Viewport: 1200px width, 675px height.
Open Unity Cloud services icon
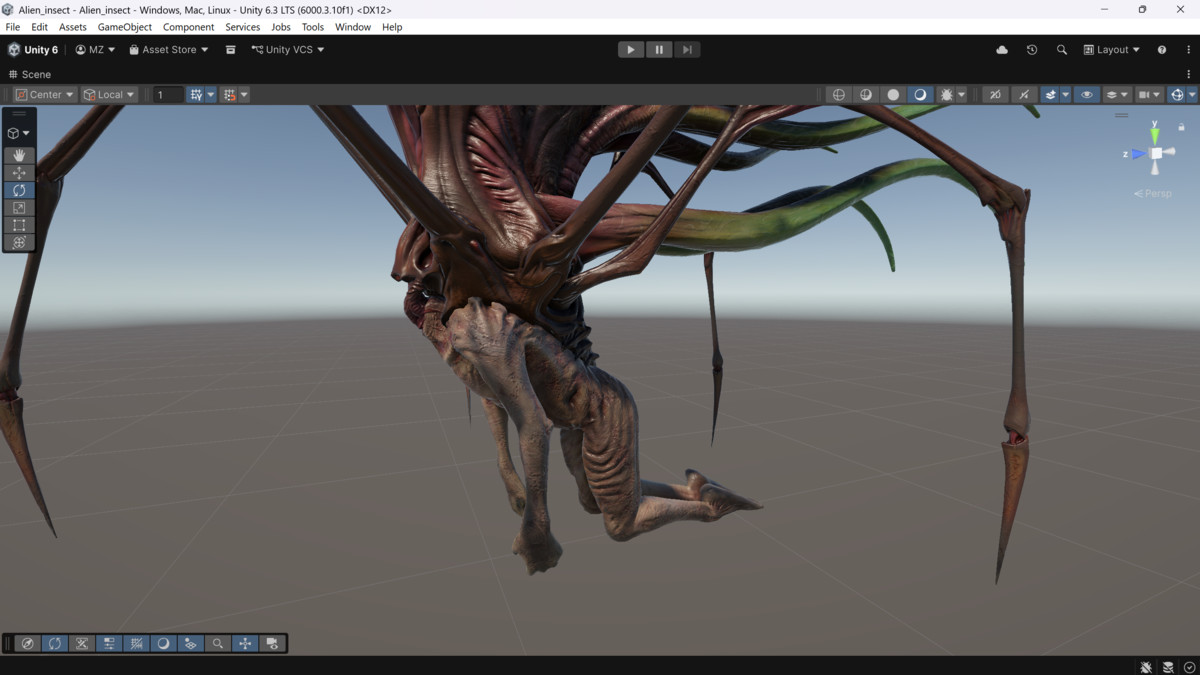tap(1002, 50)
